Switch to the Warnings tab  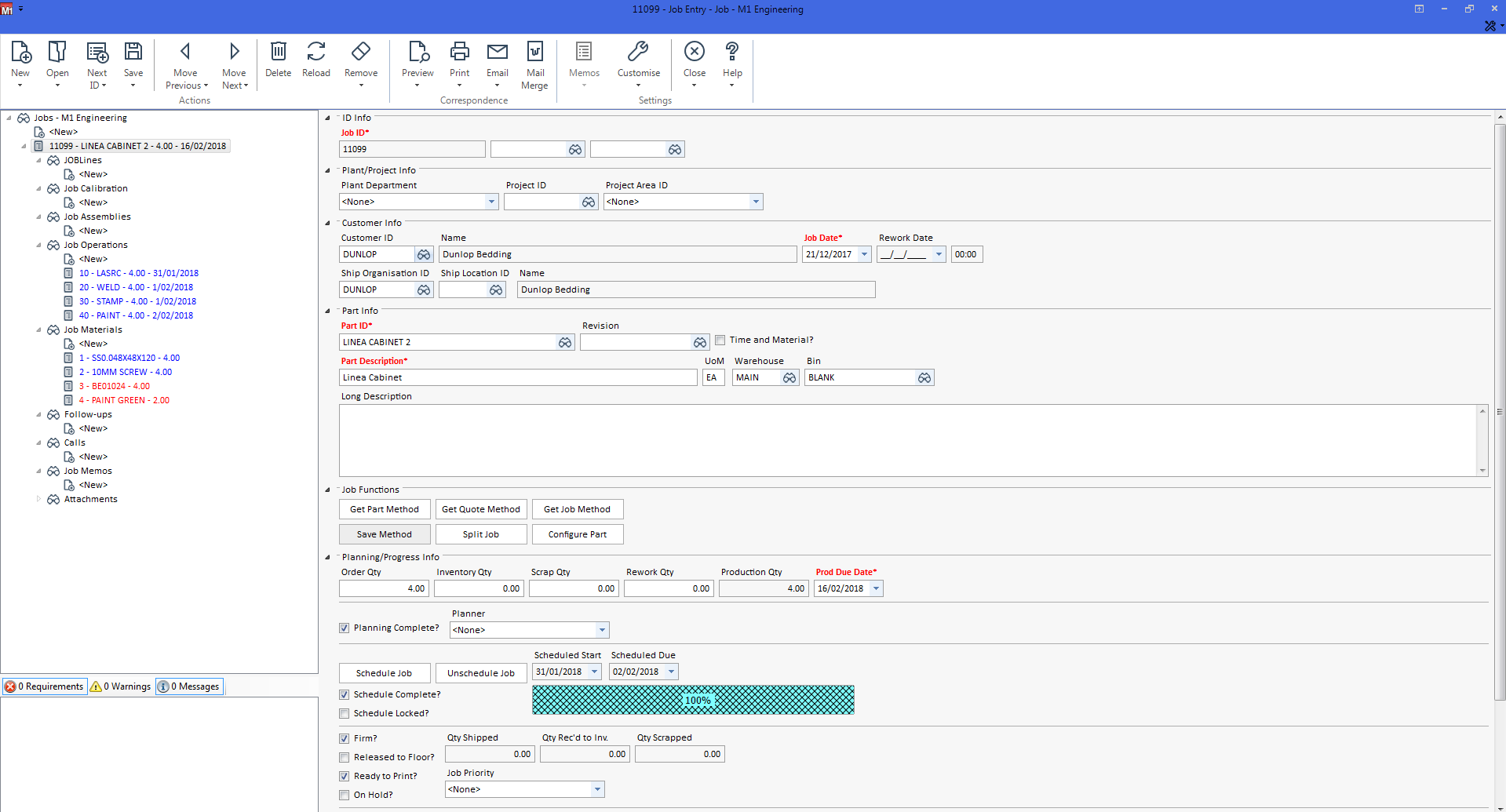pos(121,686)
